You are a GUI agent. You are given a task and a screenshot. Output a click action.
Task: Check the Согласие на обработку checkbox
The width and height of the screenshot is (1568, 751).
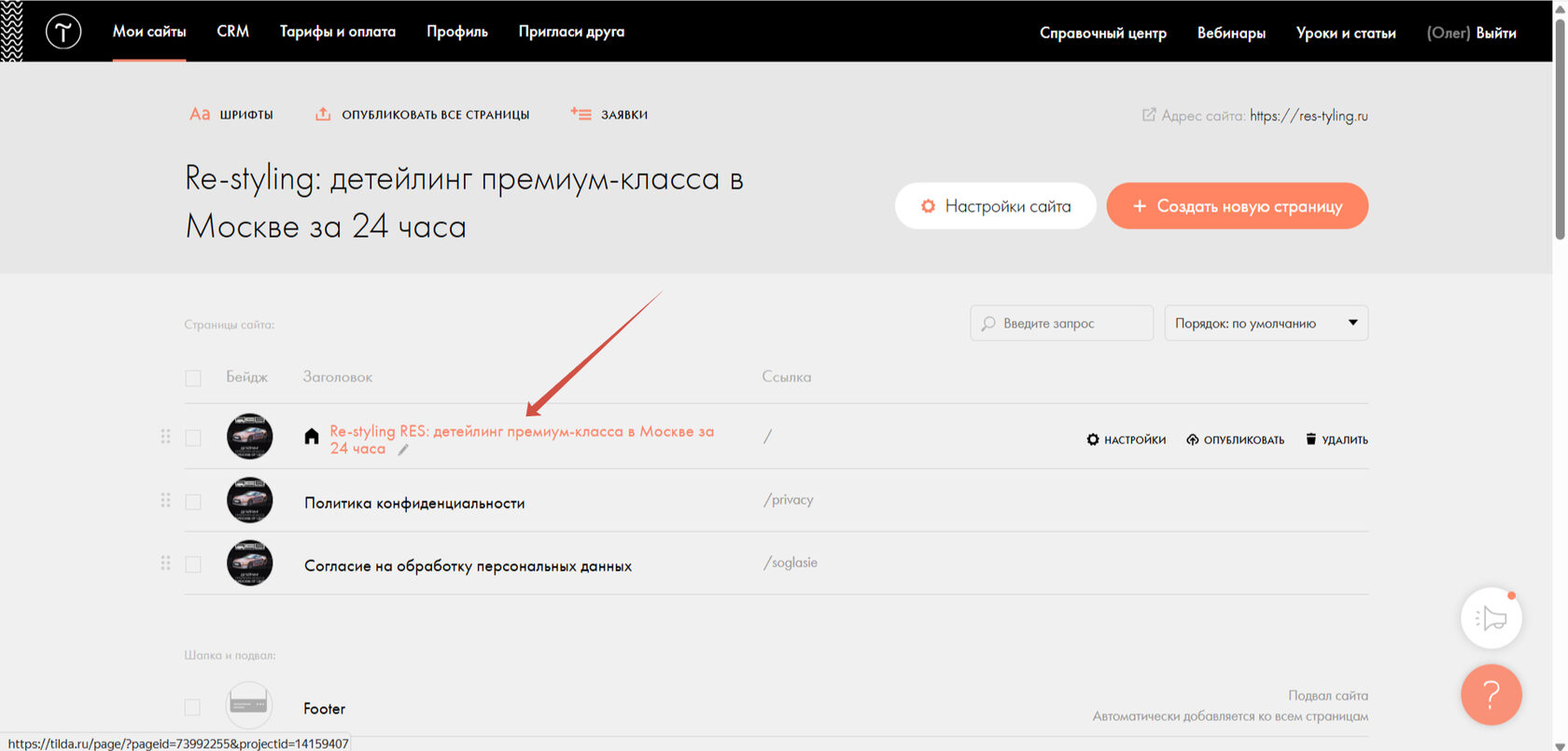click(193, 564)
